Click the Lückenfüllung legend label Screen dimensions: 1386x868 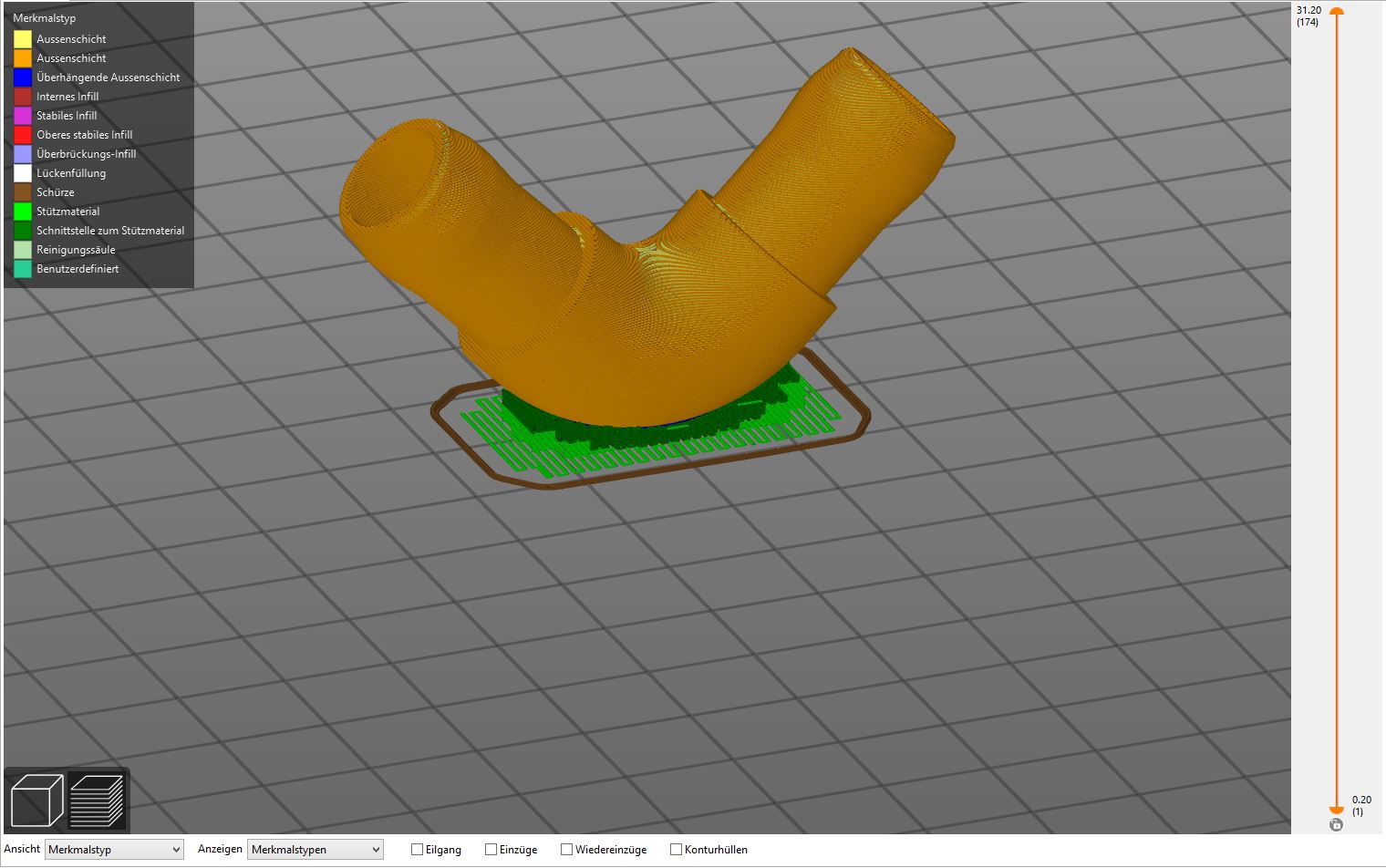coord(71,173)
